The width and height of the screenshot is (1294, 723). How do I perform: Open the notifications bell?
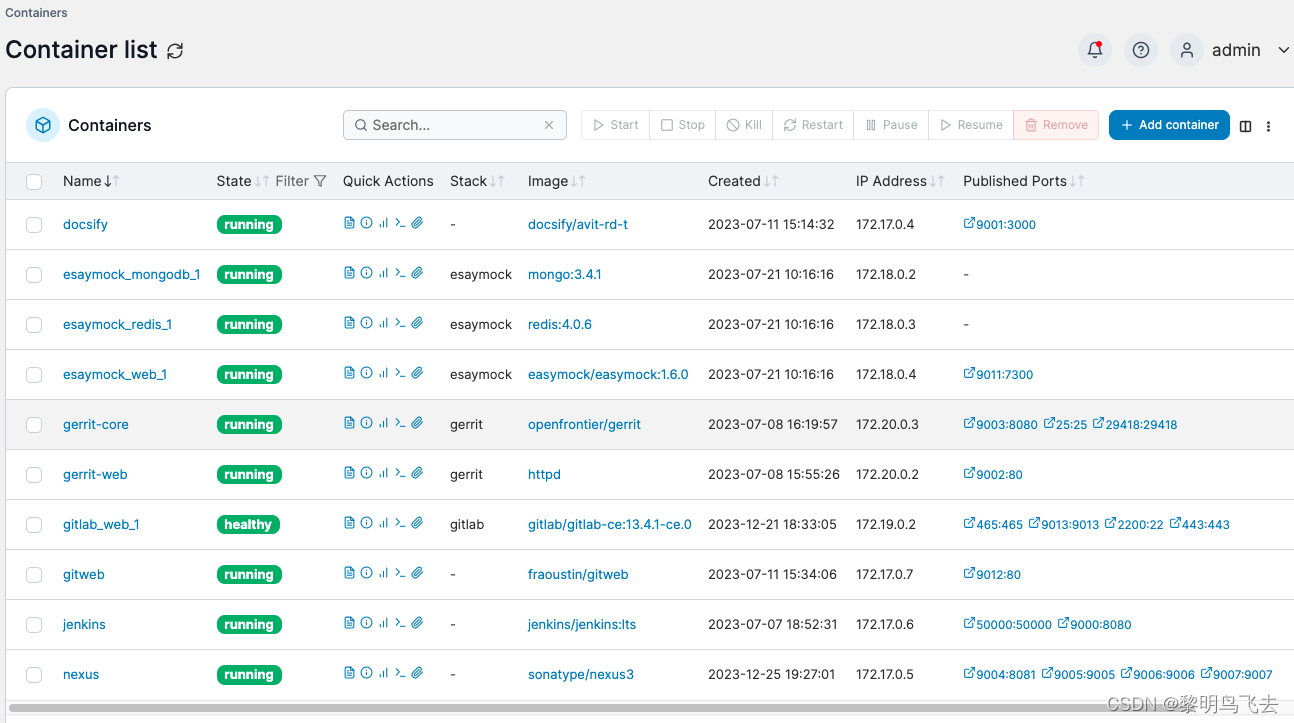pos(1095,50)
